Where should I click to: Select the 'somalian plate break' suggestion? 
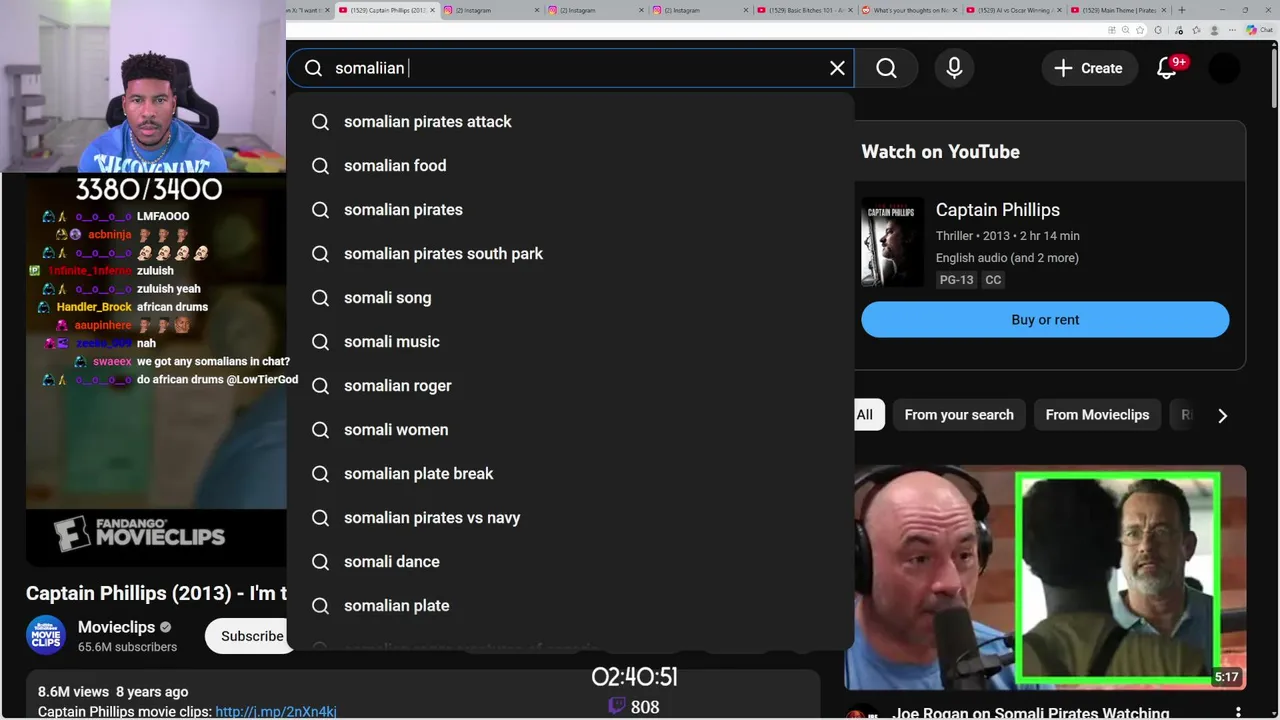click(570, 474)
